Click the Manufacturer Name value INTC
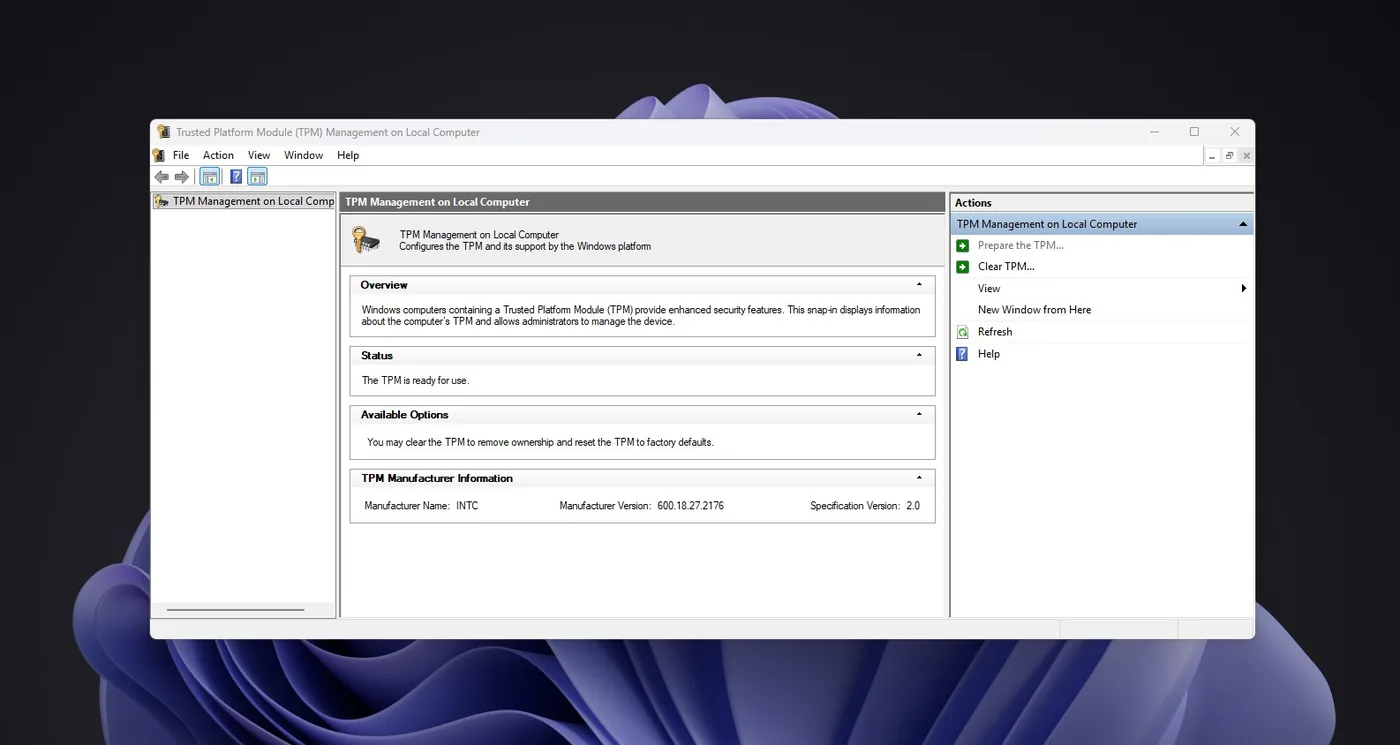 pos(467,506)
